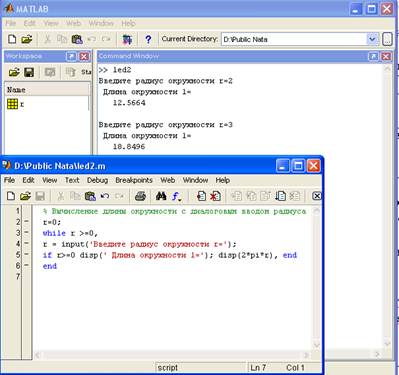Open File menu in led2.m editor

pyautogui.click(x=9, y=180)
